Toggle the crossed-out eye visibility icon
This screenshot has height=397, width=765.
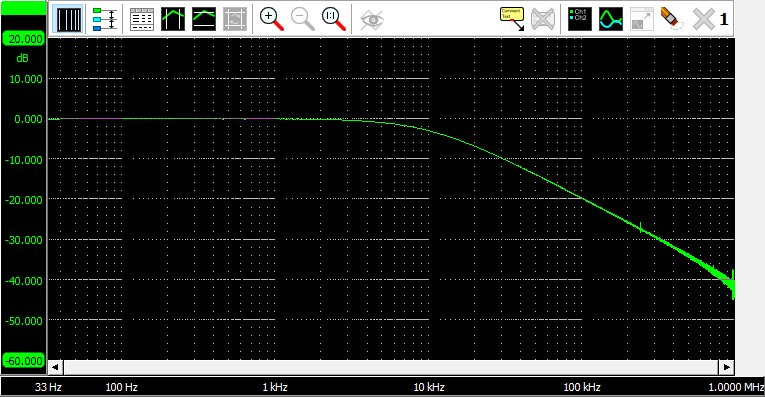pos(372,20)
